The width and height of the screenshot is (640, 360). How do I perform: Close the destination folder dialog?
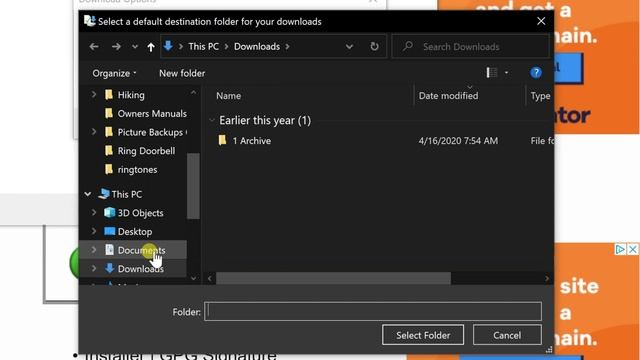[x=541, y=21]
